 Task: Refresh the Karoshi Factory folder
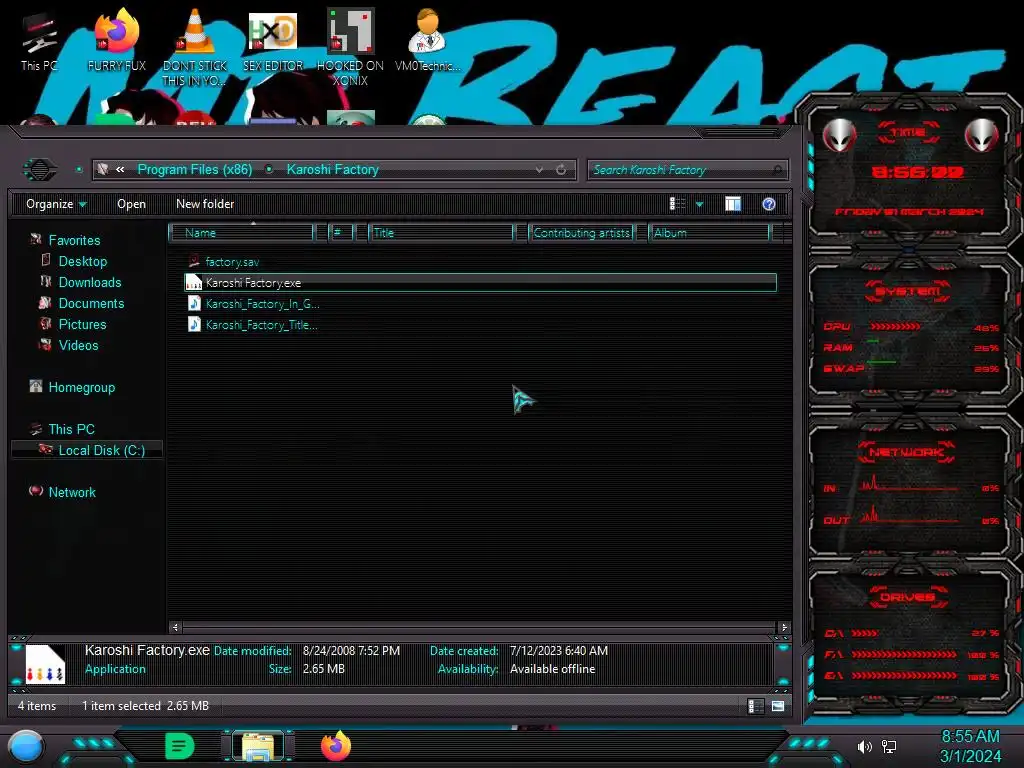(561, 170)
